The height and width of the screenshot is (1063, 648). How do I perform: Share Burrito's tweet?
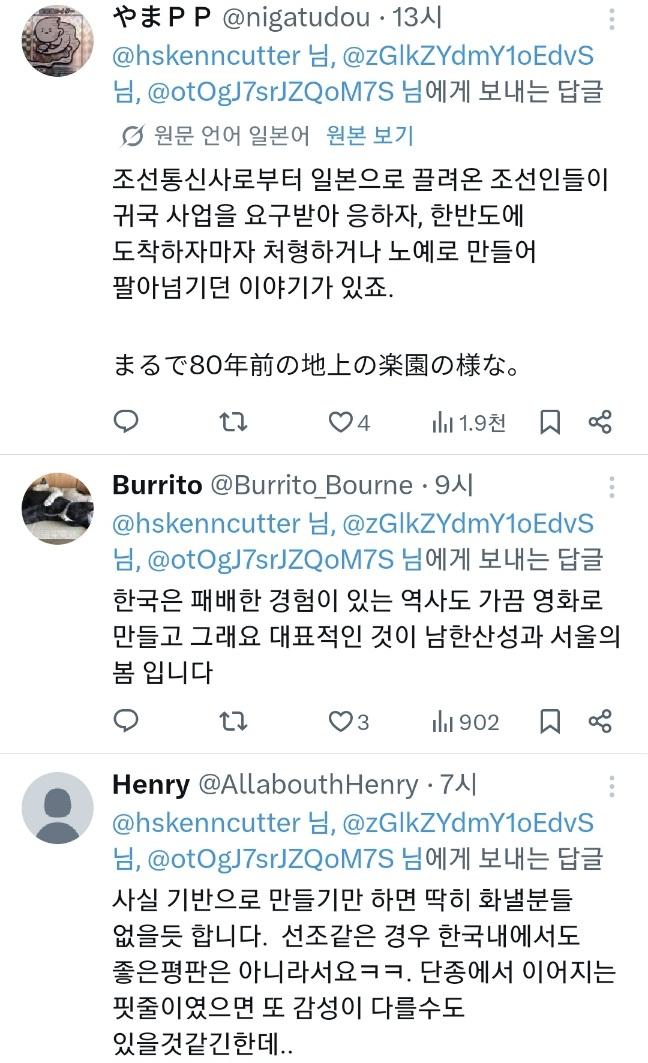600,721
